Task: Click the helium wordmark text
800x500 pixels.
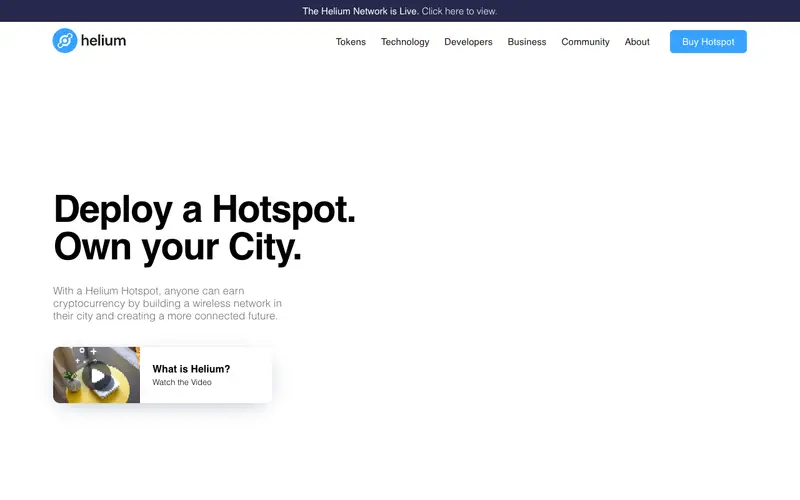Action: click(x=104, y=40)
